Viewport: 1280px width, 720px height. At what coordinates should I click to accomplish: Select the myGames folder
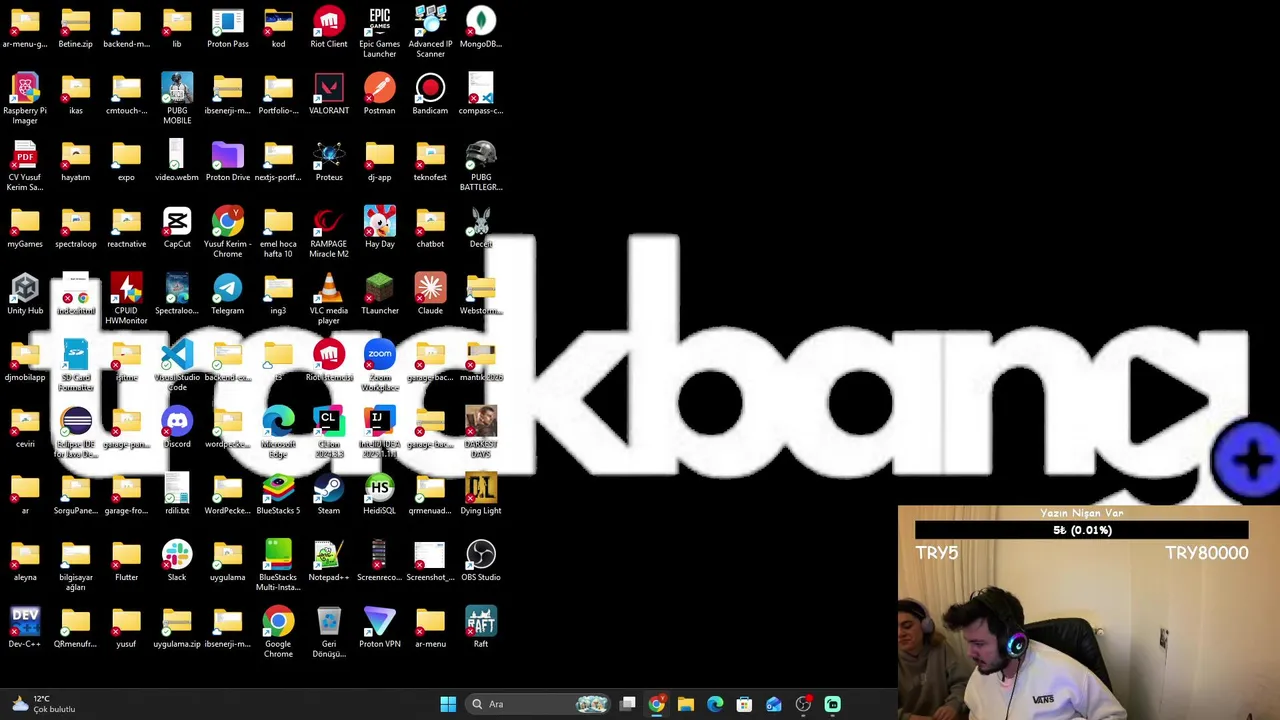coord(25,228)
